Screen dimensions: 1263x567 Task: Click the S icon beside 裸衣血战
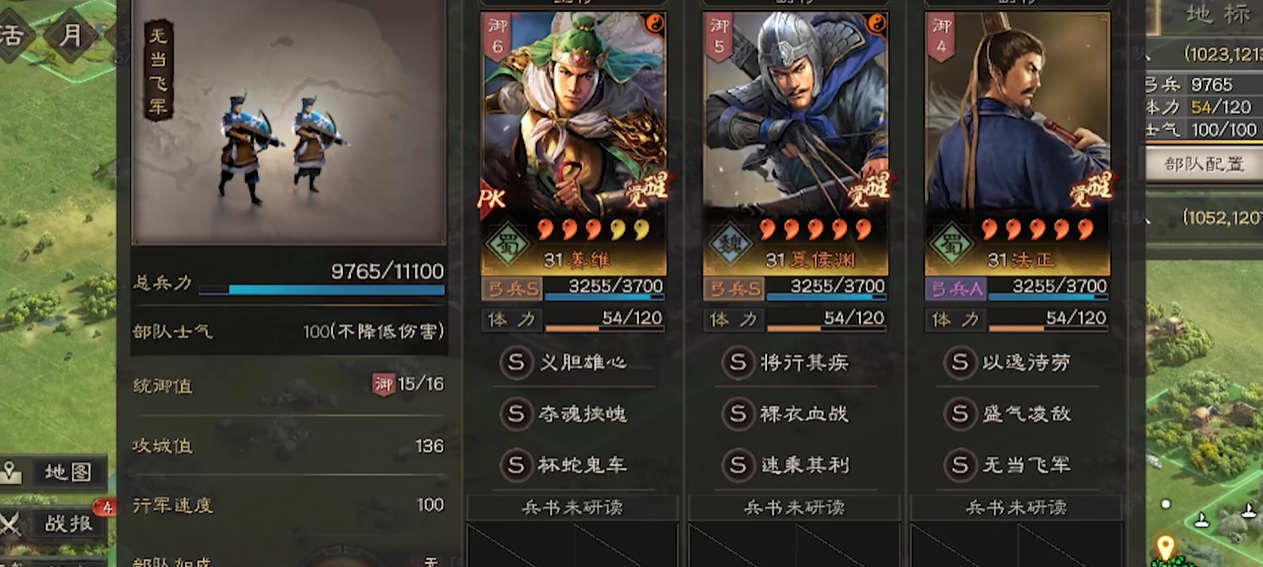(737, 413)
